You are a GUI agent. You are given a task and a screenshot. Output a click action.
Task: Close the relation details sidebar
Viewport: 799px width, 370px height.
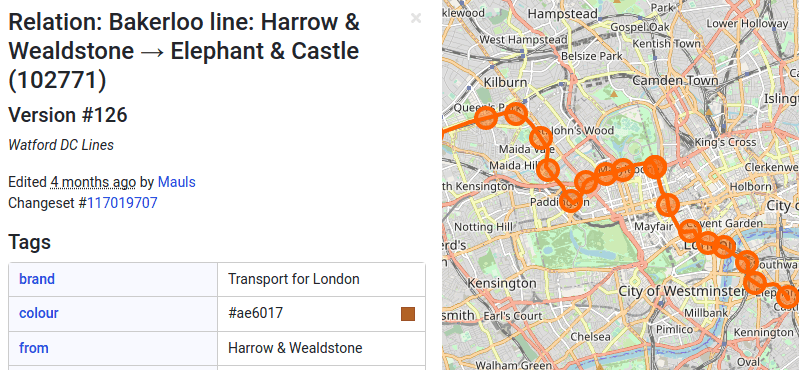416,18
